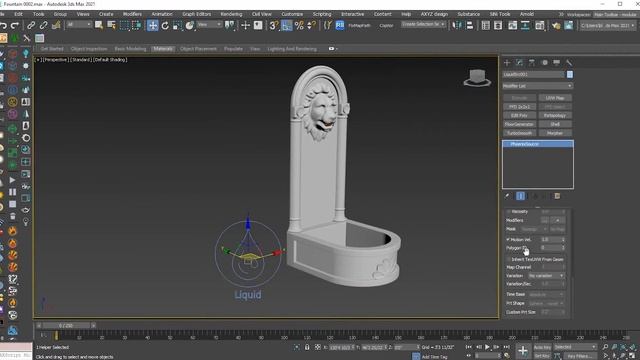Toggle the 3D Snaps icon

point(273,25)
